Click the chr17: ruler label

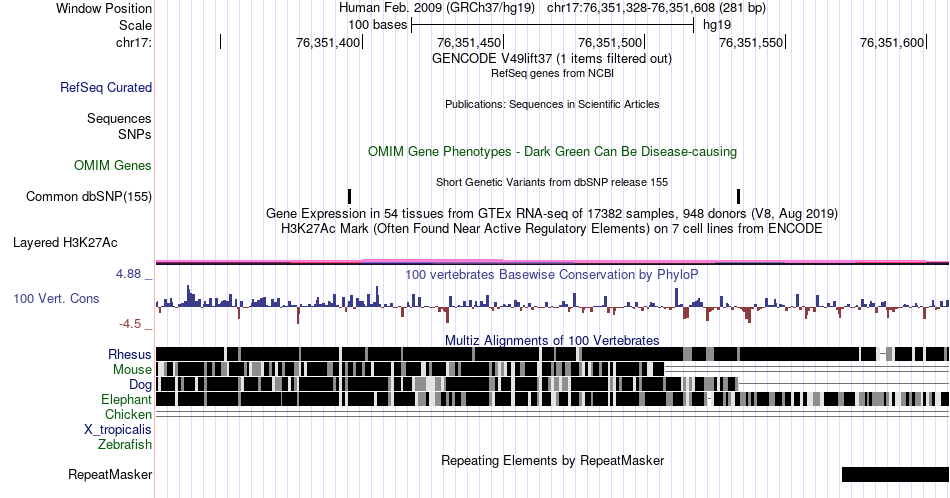point(133,42)
